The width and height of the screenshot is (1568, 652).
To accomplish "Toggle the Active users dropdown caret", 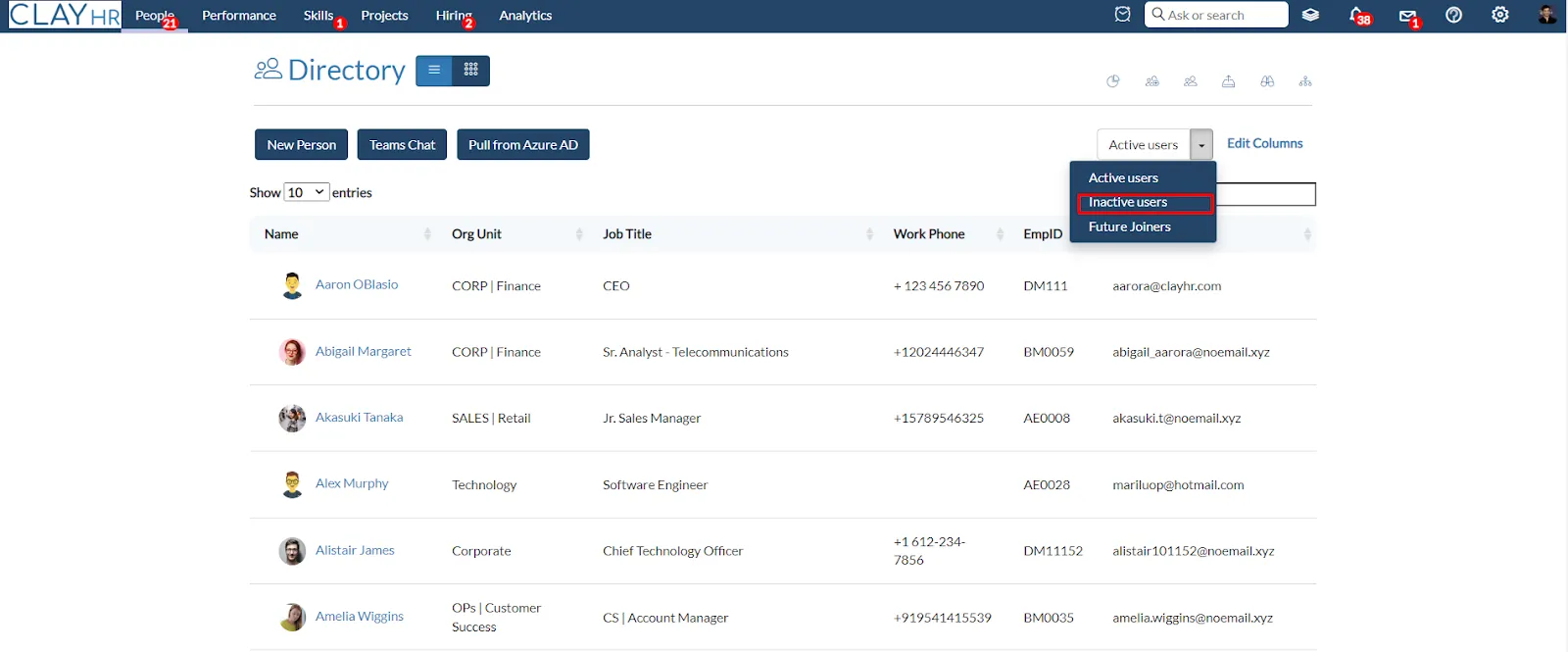I will pyautogui.click(x=1201, y=145).
